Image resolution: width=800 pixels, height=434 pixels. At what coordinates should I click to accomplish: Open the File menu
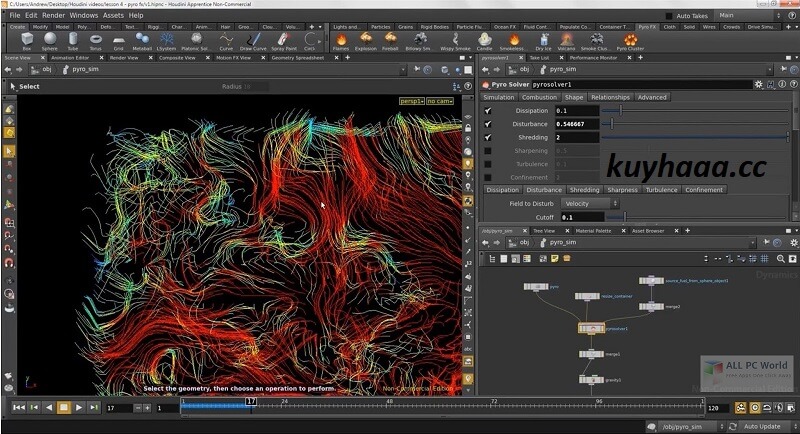pyautogui.click(x=15, y=15)
